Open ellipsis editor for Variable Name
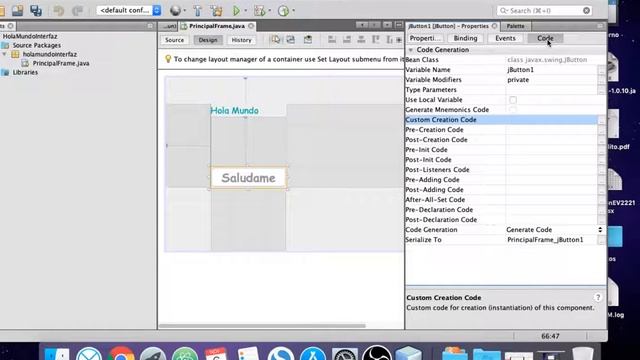The height and width of the screenshot is (360, 640). tap(601, 70)
